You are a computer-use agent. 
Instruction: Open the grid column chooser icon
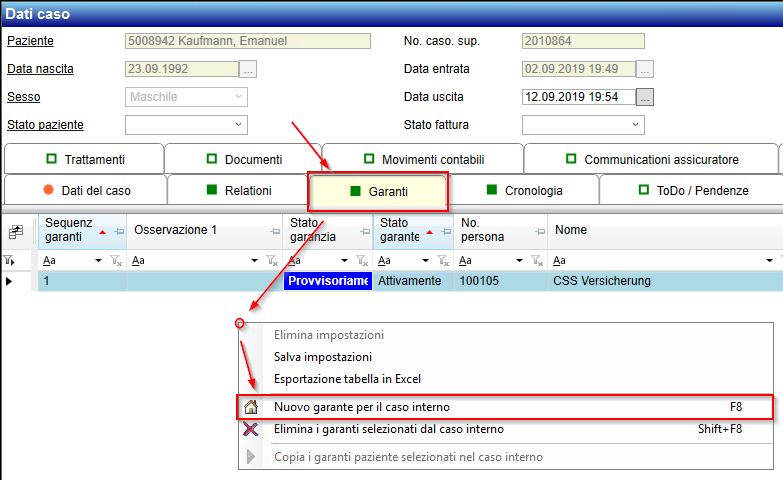pos(16,231)
